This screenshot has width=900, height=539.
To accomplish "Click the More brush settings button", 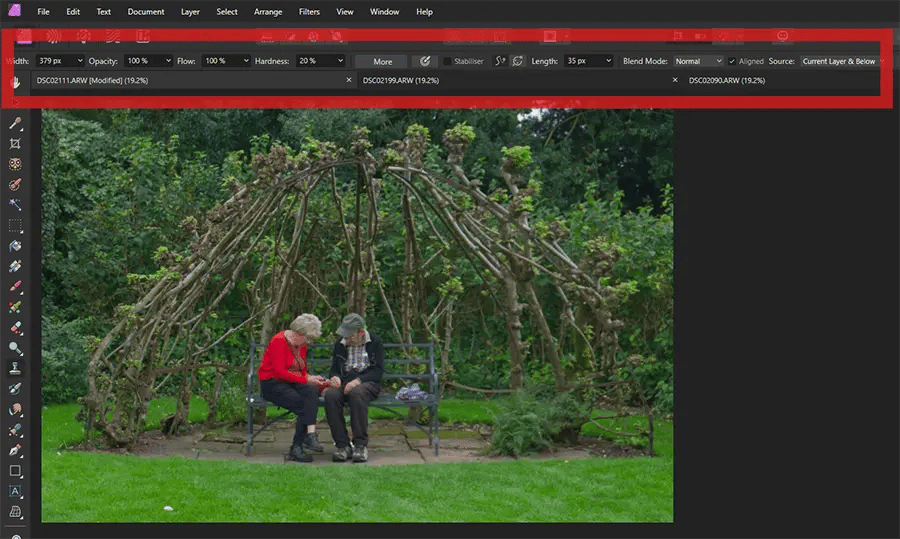I will (x=382, y=61).
